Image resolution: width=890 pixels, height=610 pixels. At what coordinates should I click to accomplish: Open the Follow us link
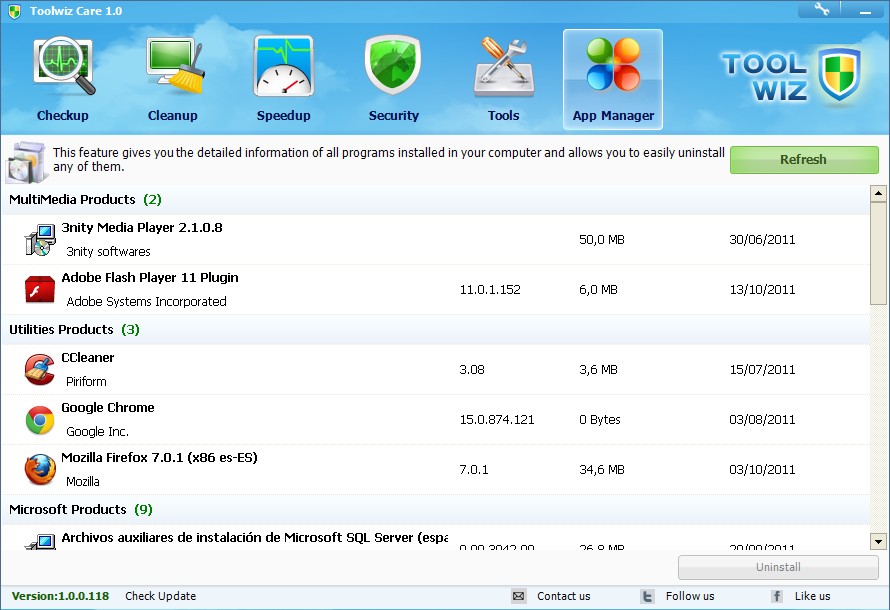pos(690,596)
